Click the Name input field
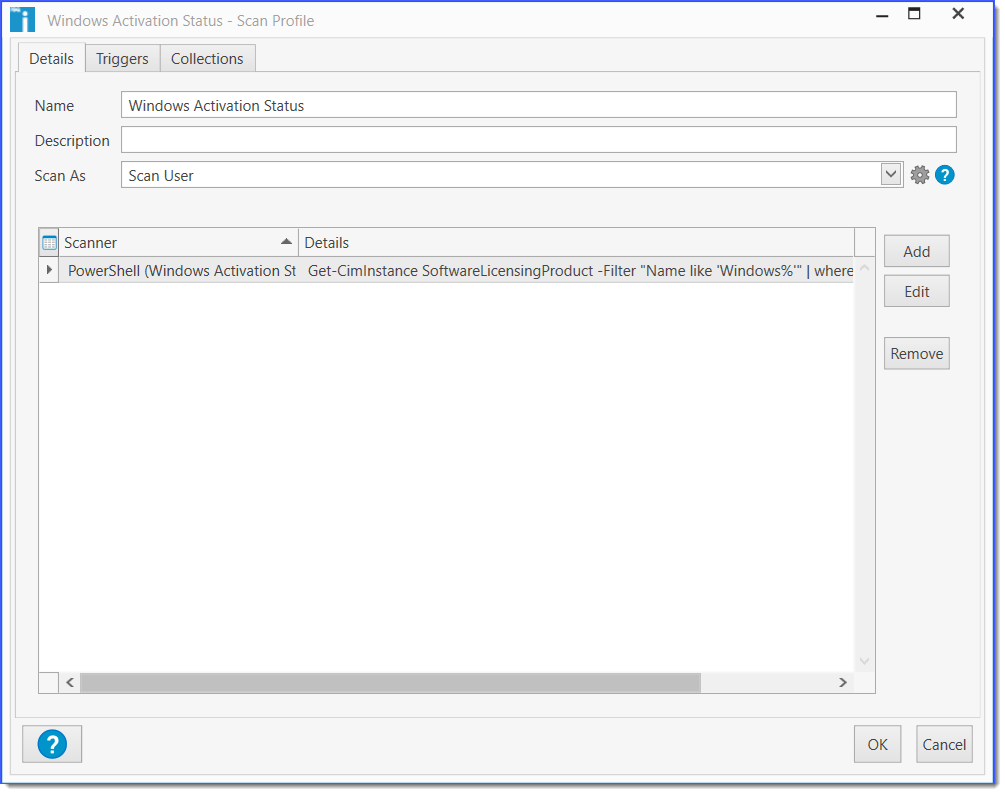 point(538,105)
